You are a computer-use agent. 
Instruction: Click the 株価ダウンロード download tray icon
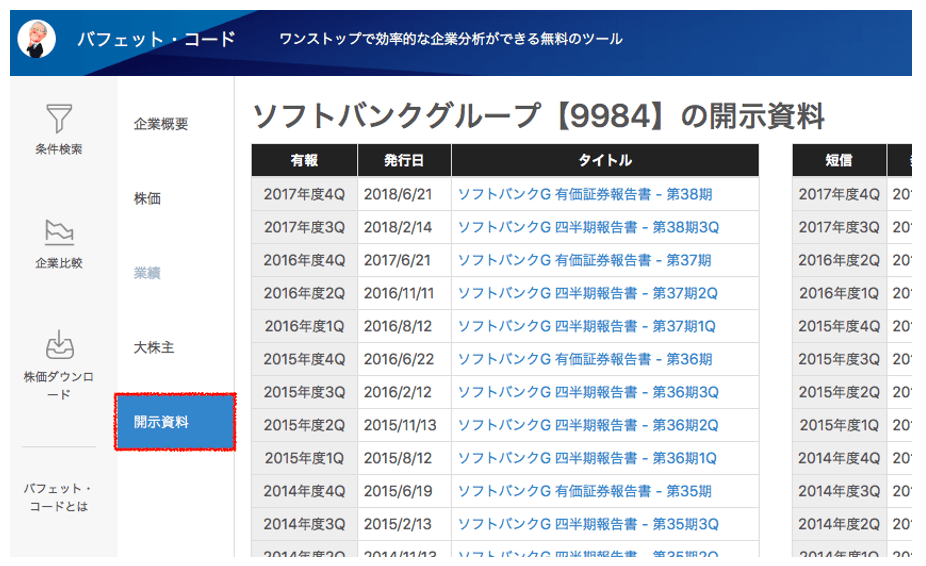tap(59, 346)
